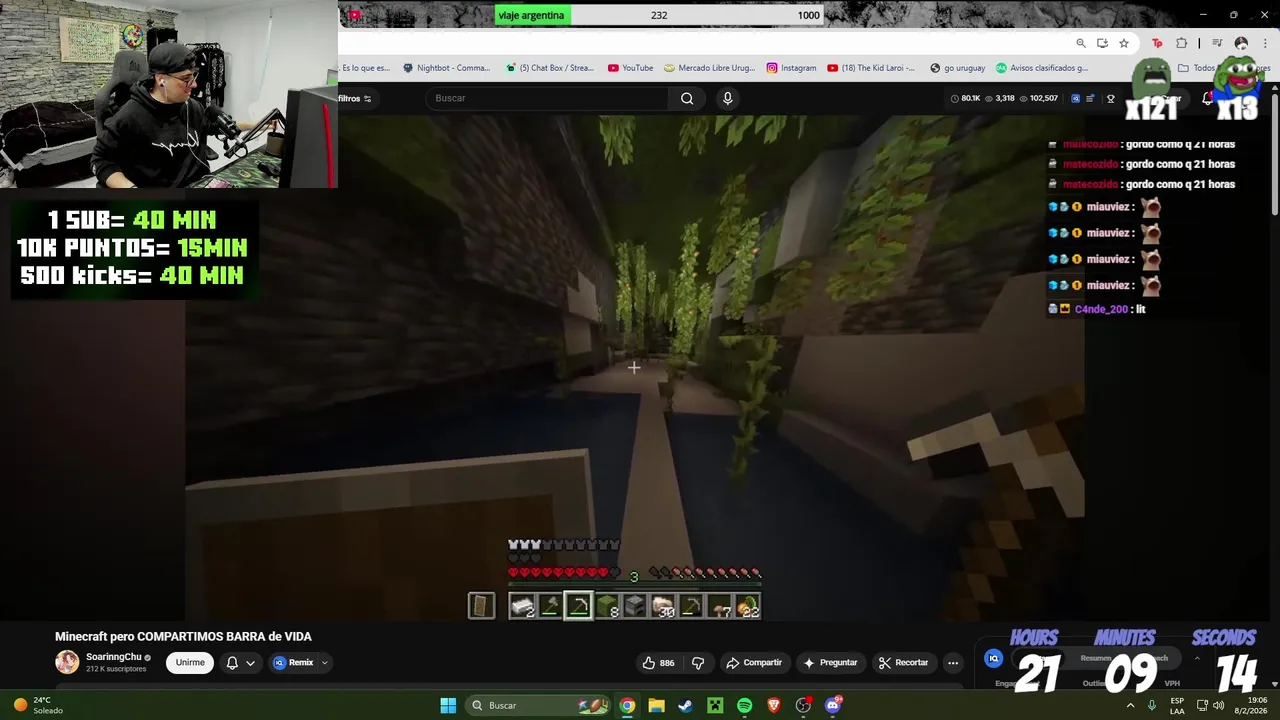1280x720 pixels.
Task: Dislike the Minecraft video
Action: click(698, 662)
